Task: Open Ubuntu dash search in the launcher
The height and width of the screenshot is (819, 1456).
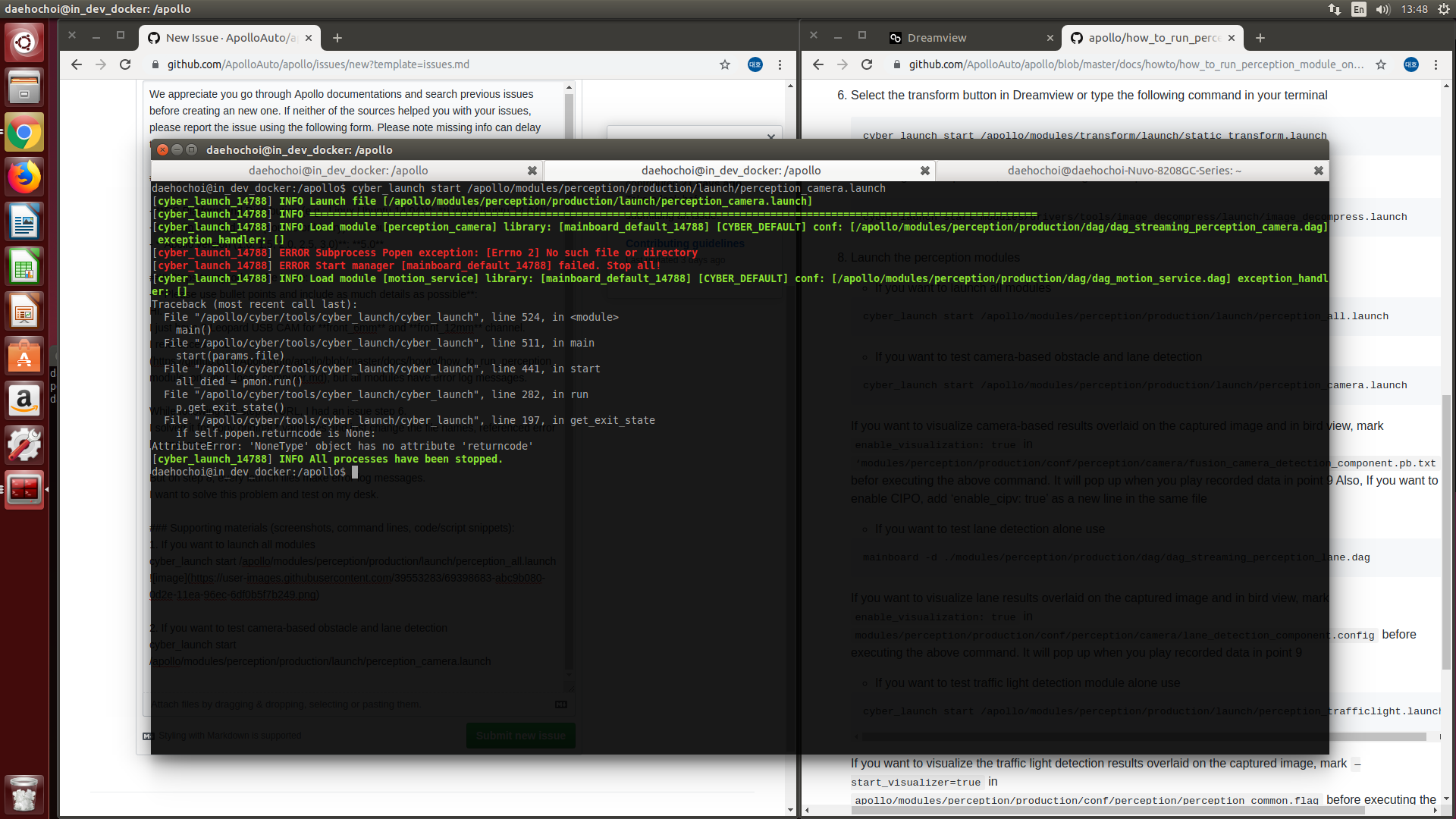Action: (24, 42)
